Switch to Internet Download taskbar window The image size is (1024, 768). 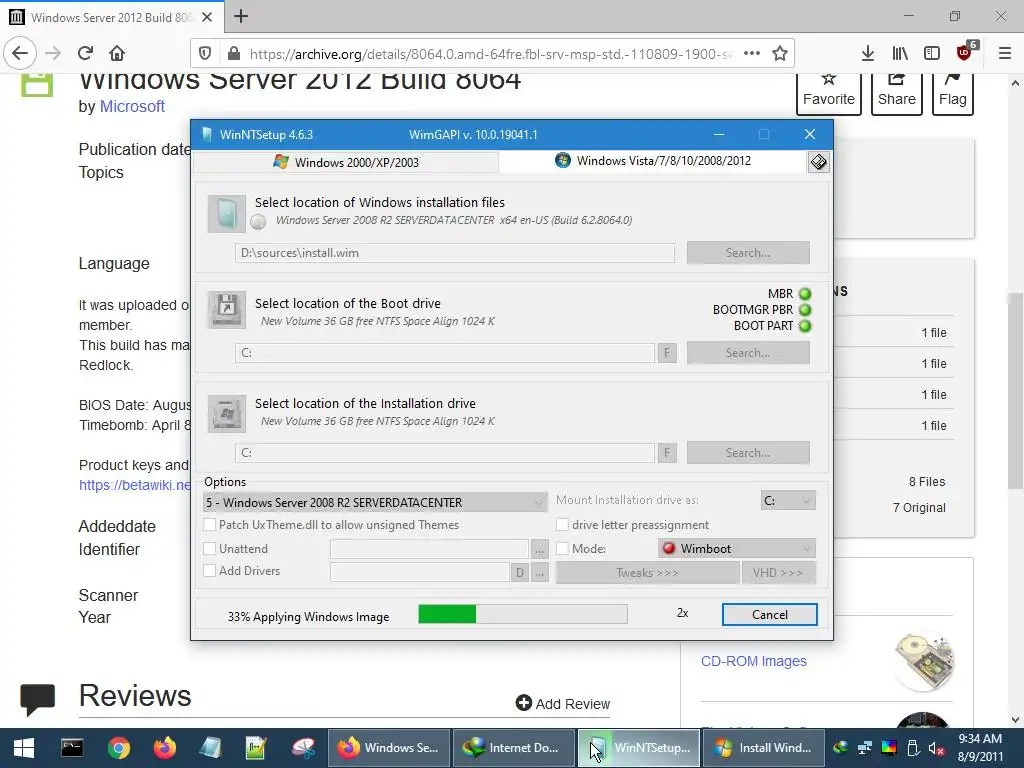click(513, 748)
